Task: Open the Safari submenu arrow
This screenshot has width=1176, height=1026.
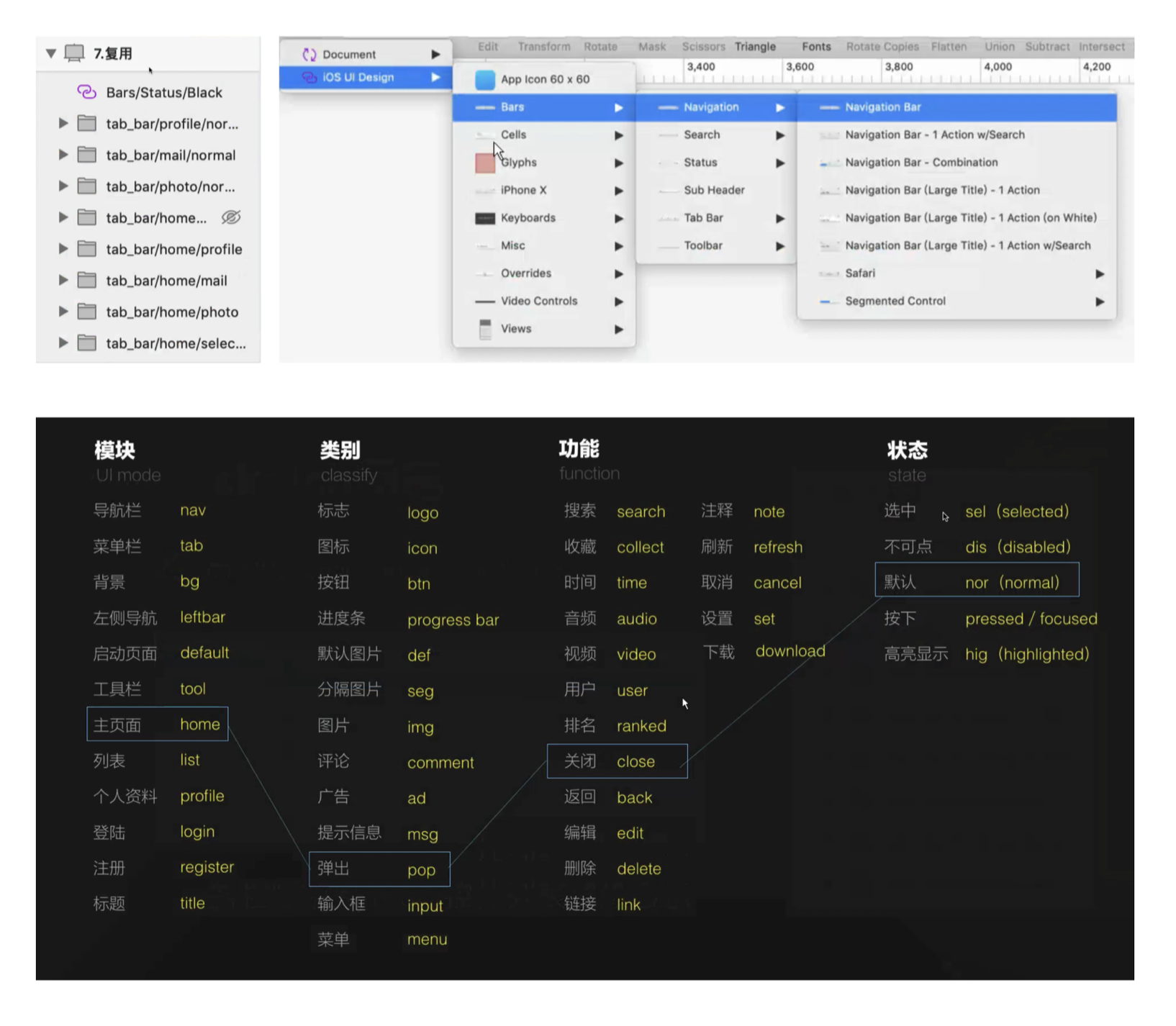Action: coord(1099,273)
